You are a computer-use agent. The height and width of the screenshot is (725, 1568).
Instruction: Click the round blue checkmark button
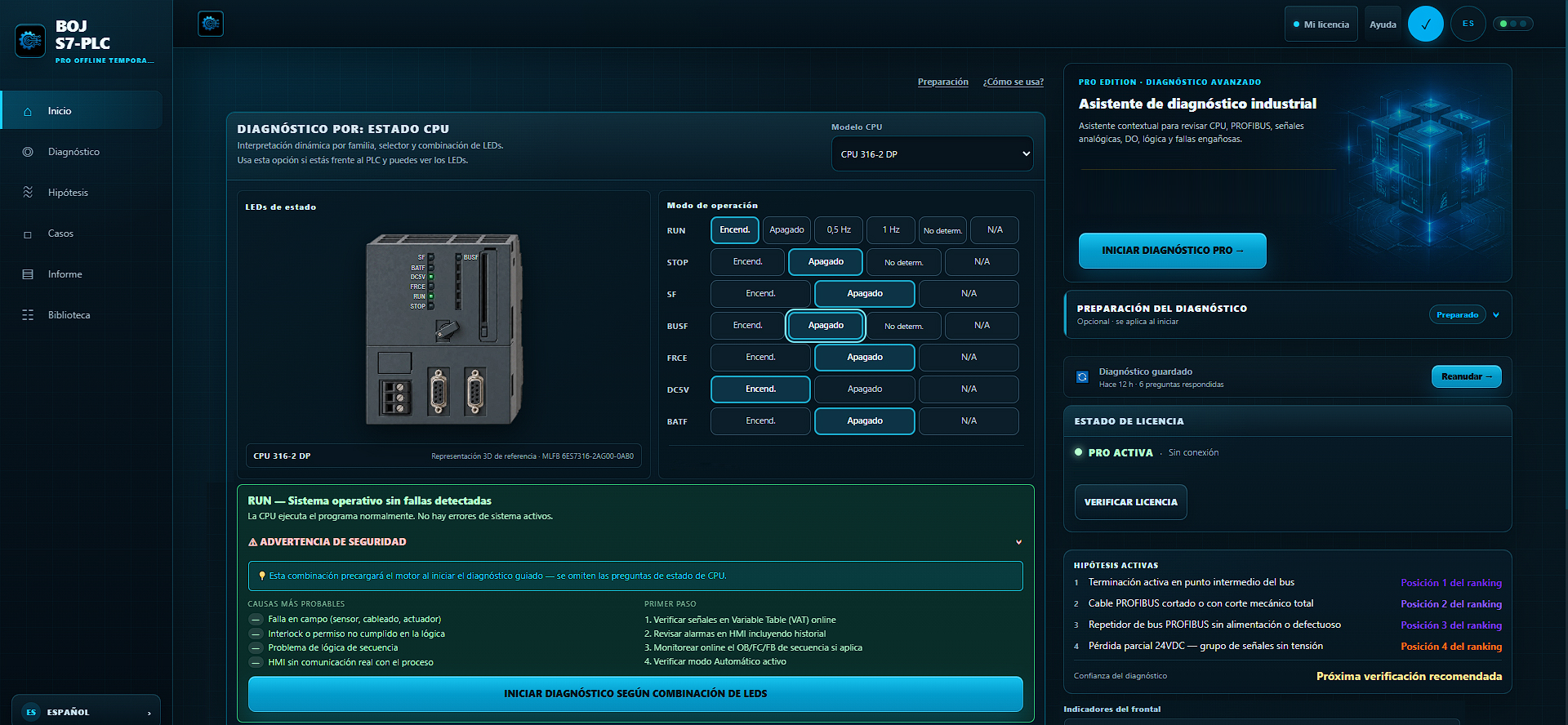1425,24
